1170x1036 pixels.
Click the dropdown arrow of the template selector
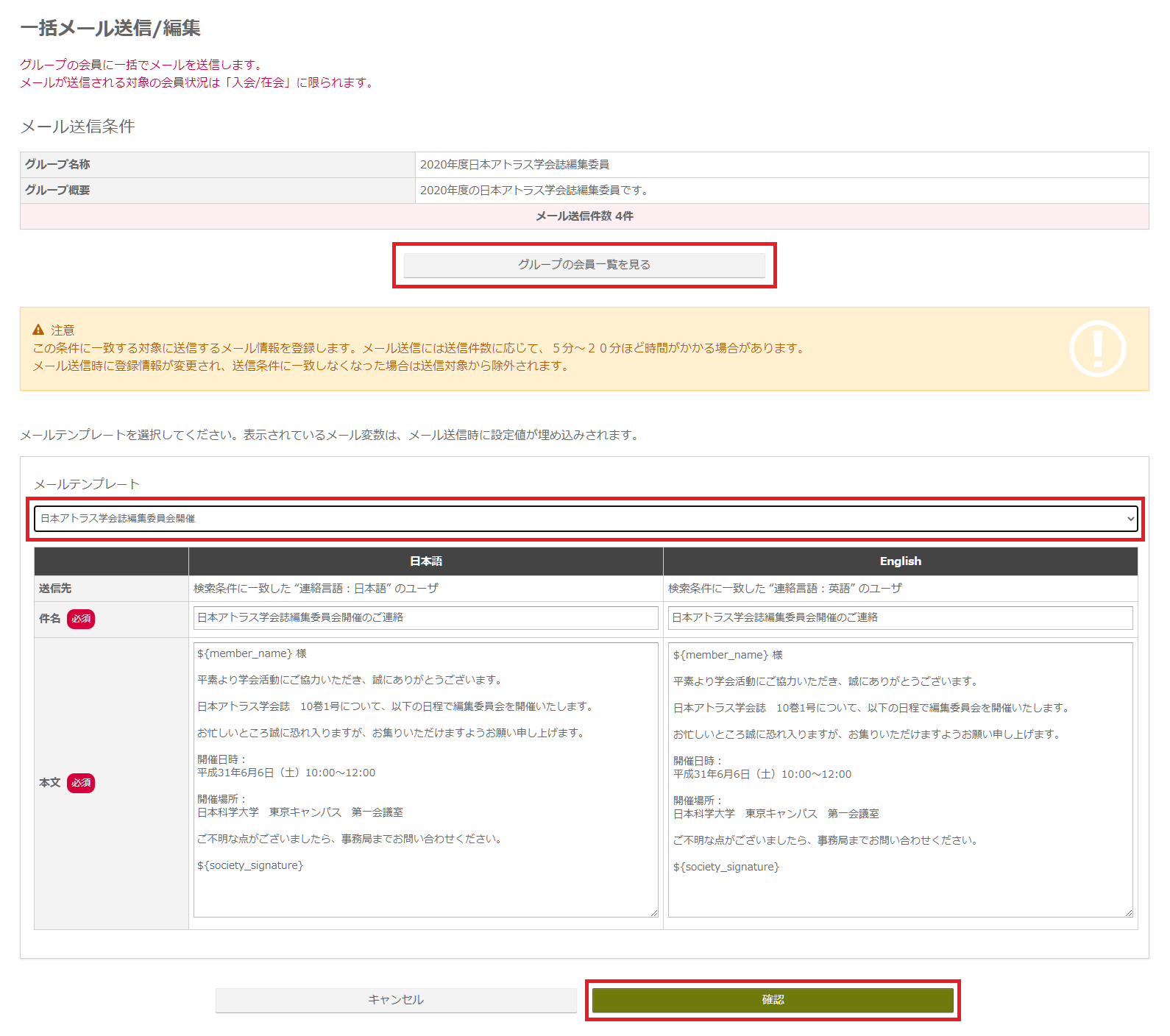coord(1130,519)
